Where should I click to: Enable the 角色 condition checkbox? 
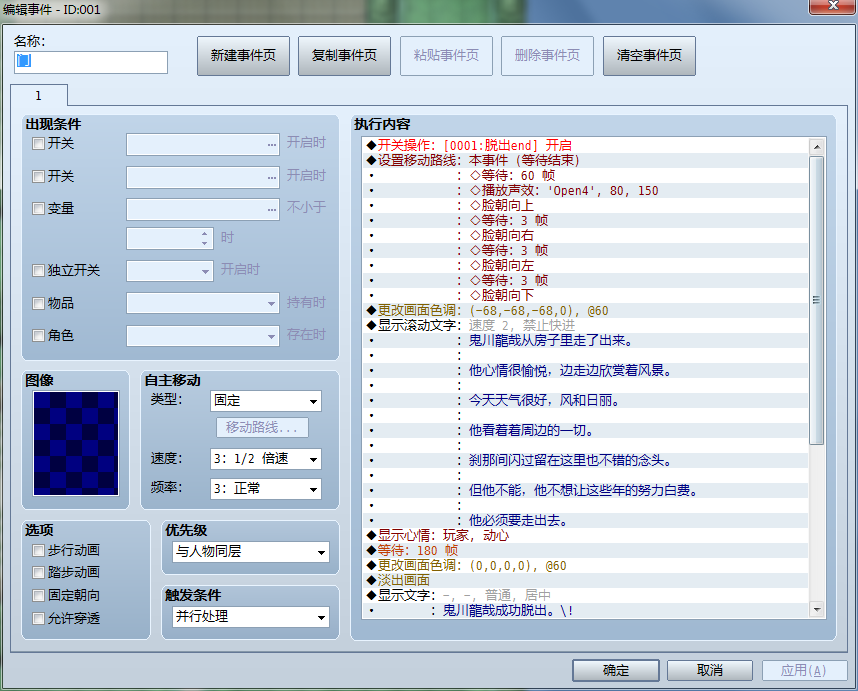point(38,335)
